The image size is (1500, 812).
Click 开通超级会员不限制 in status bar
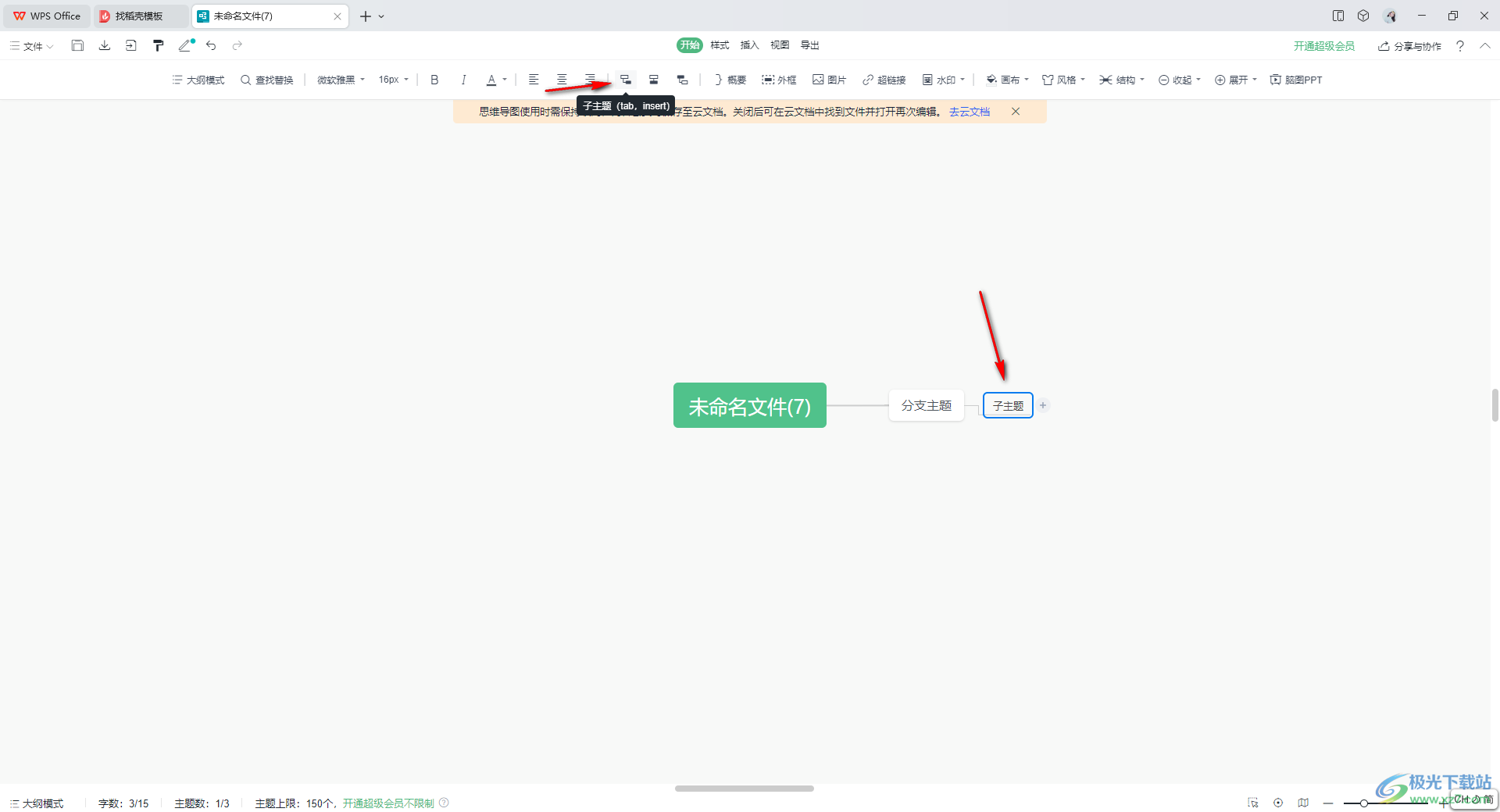(388, 803)
